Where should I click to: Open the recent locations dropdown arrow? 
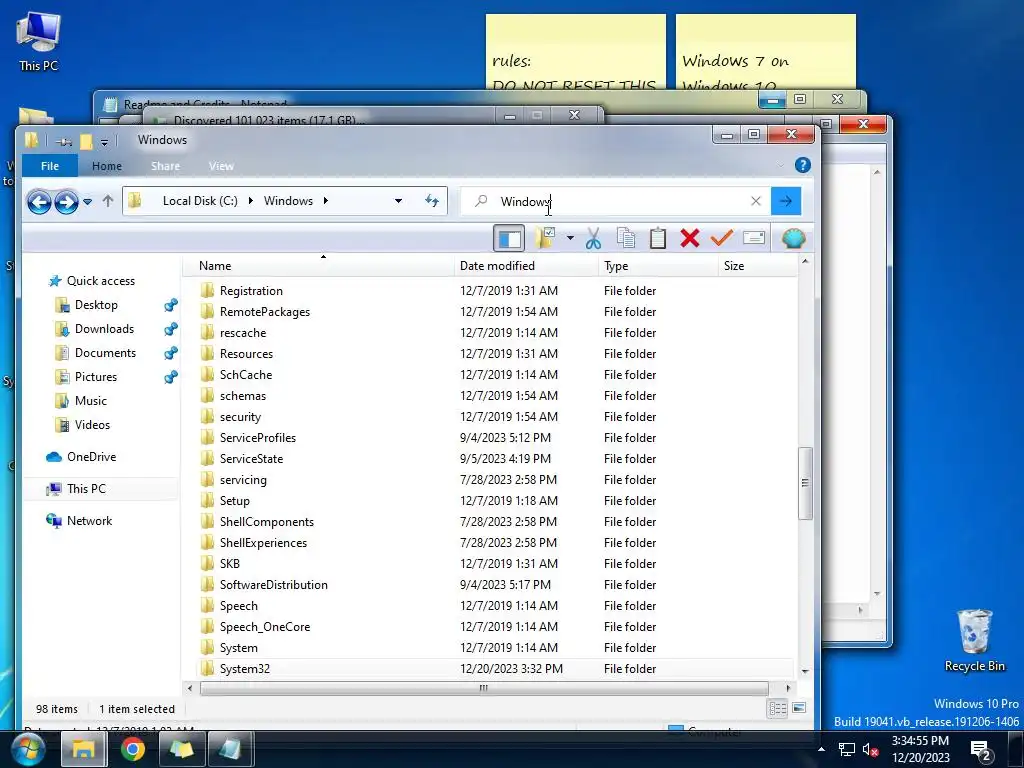(x=88, y=202)
